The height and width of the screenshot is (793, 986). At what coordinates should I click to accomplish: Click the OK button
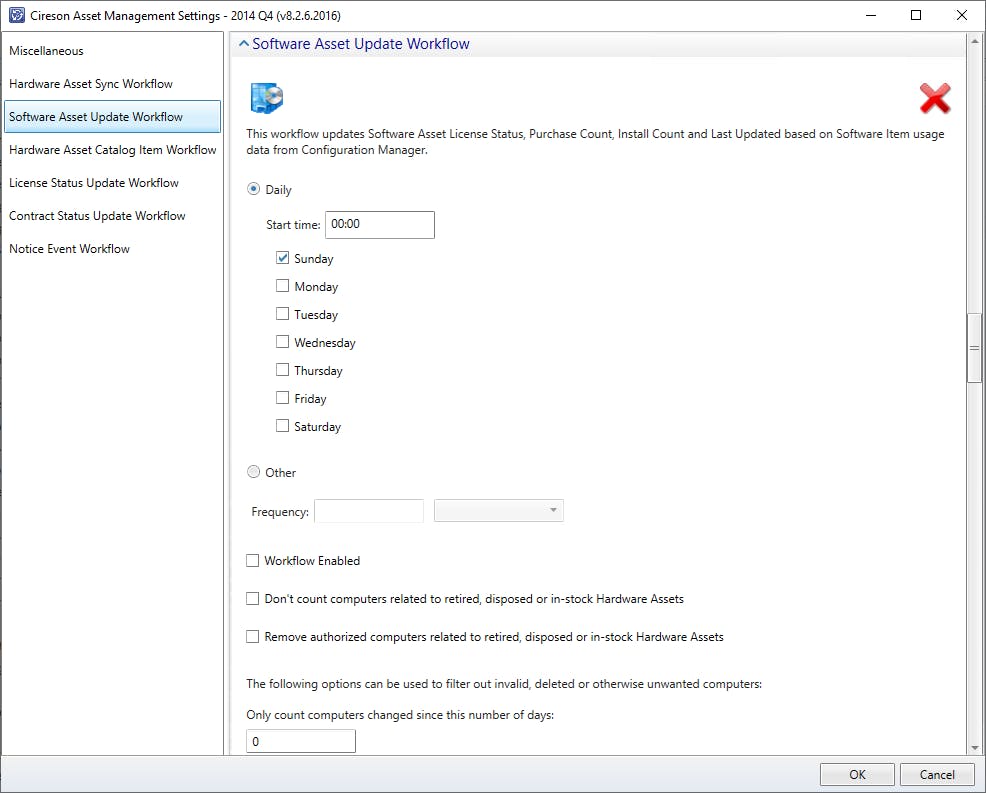click(x=857, y=774)
